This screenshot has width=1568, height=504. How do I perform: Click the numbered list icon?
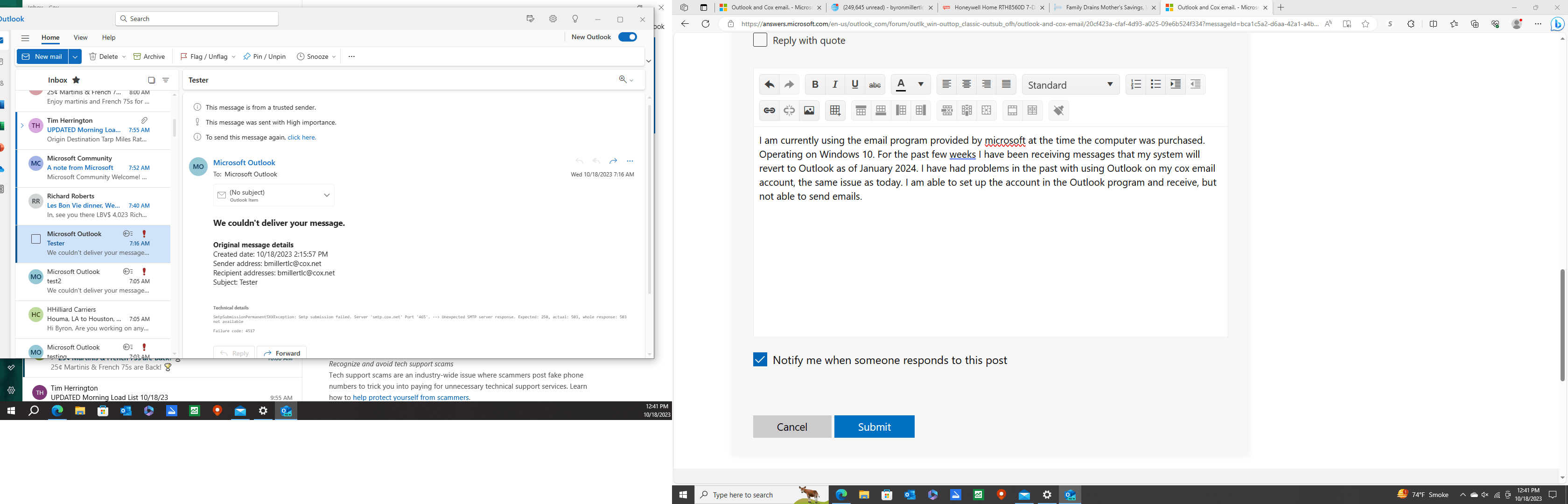[x=1136, y=84]
